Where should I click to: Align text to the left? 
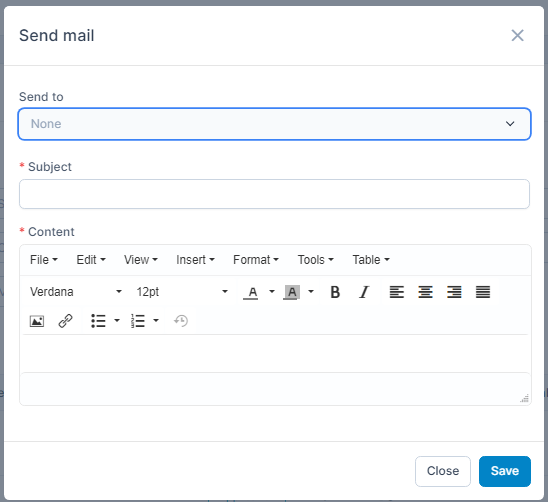coord(397,292)
